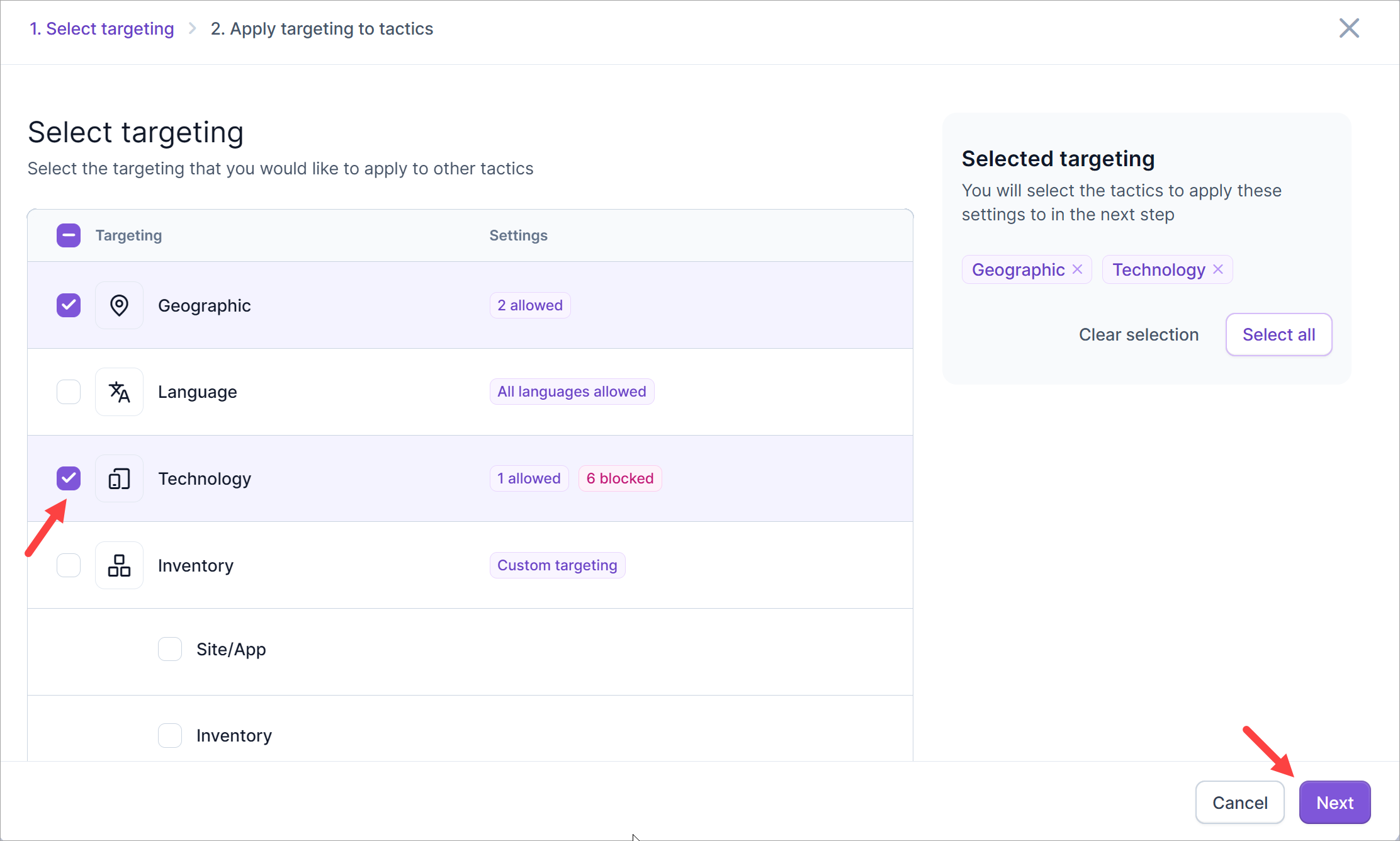The height and width of the screenshot is (841, 1400).
Task: Click the Language translate icon
Action: [119, 392]
